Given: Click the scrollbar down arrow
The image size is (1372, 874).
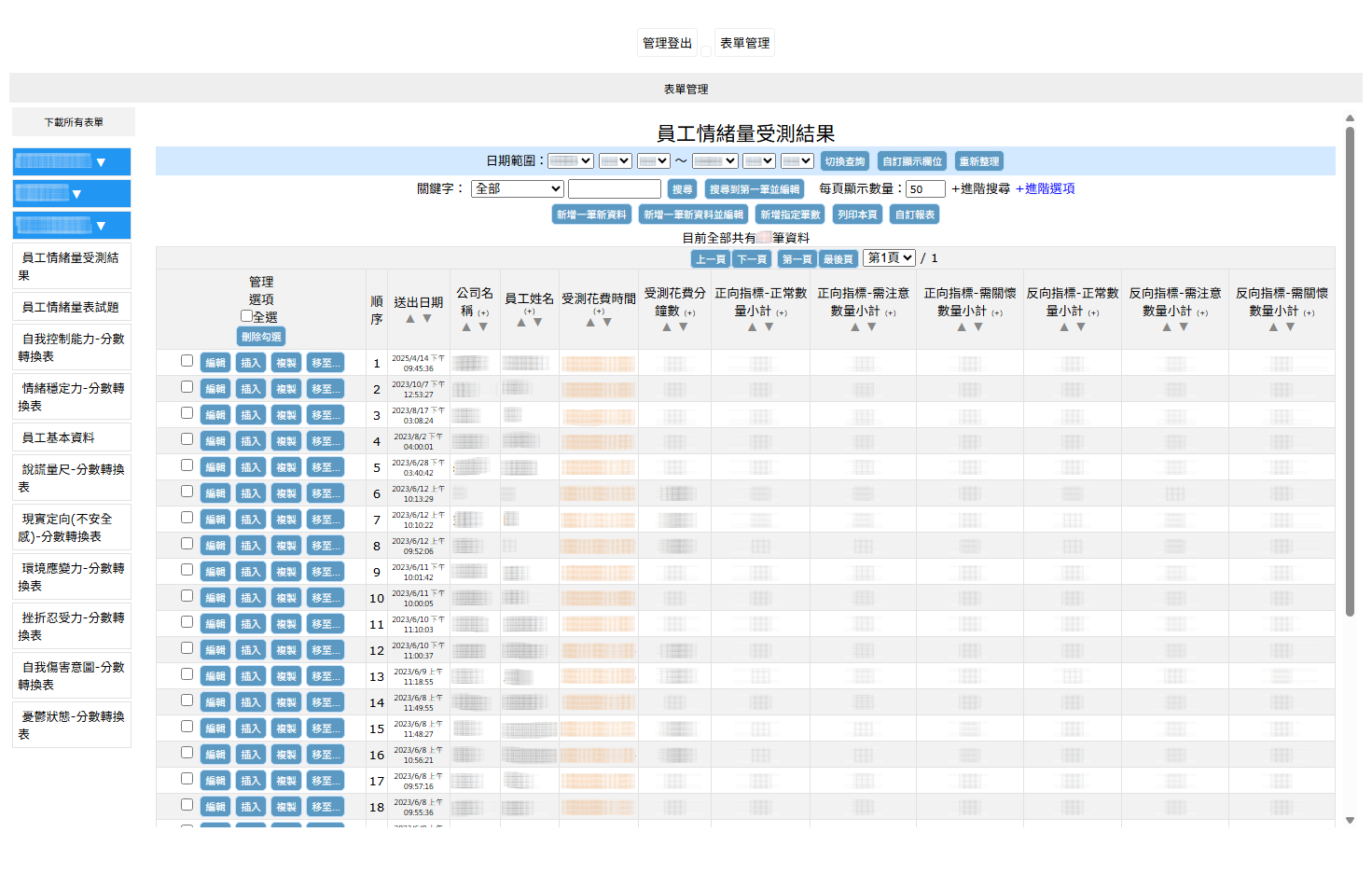Looking at the screenshot, I should coord(1350,821).
